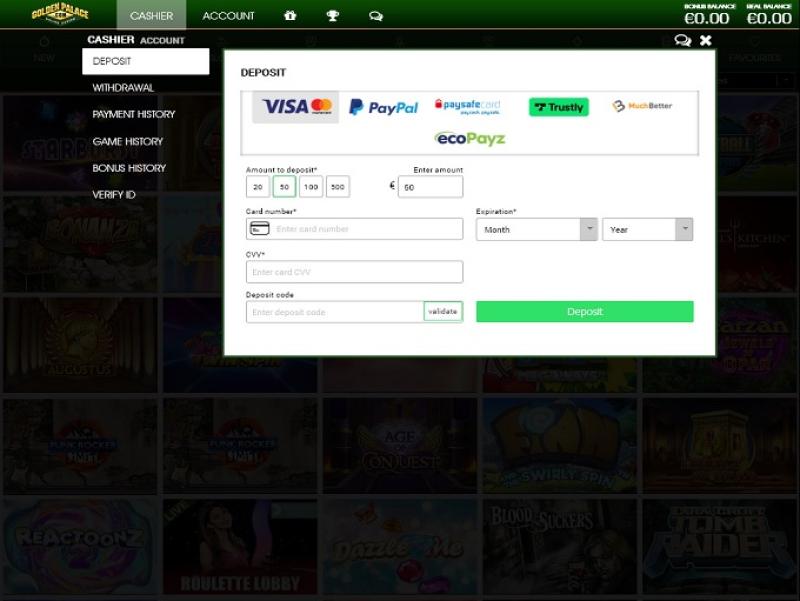Screen dimensions: 800x601
Task: Click validate next to deposit code
Action: (x=443, y=312)
